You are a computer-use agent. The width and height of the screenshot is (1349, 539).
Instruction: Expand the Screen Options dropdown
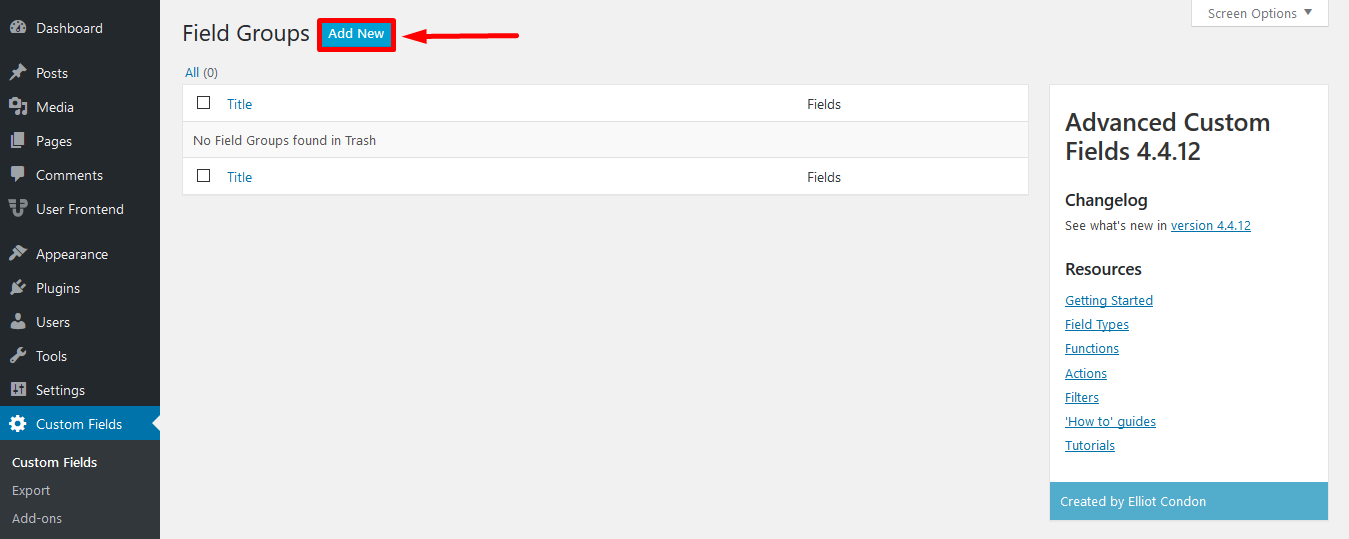coord(1259,14)
